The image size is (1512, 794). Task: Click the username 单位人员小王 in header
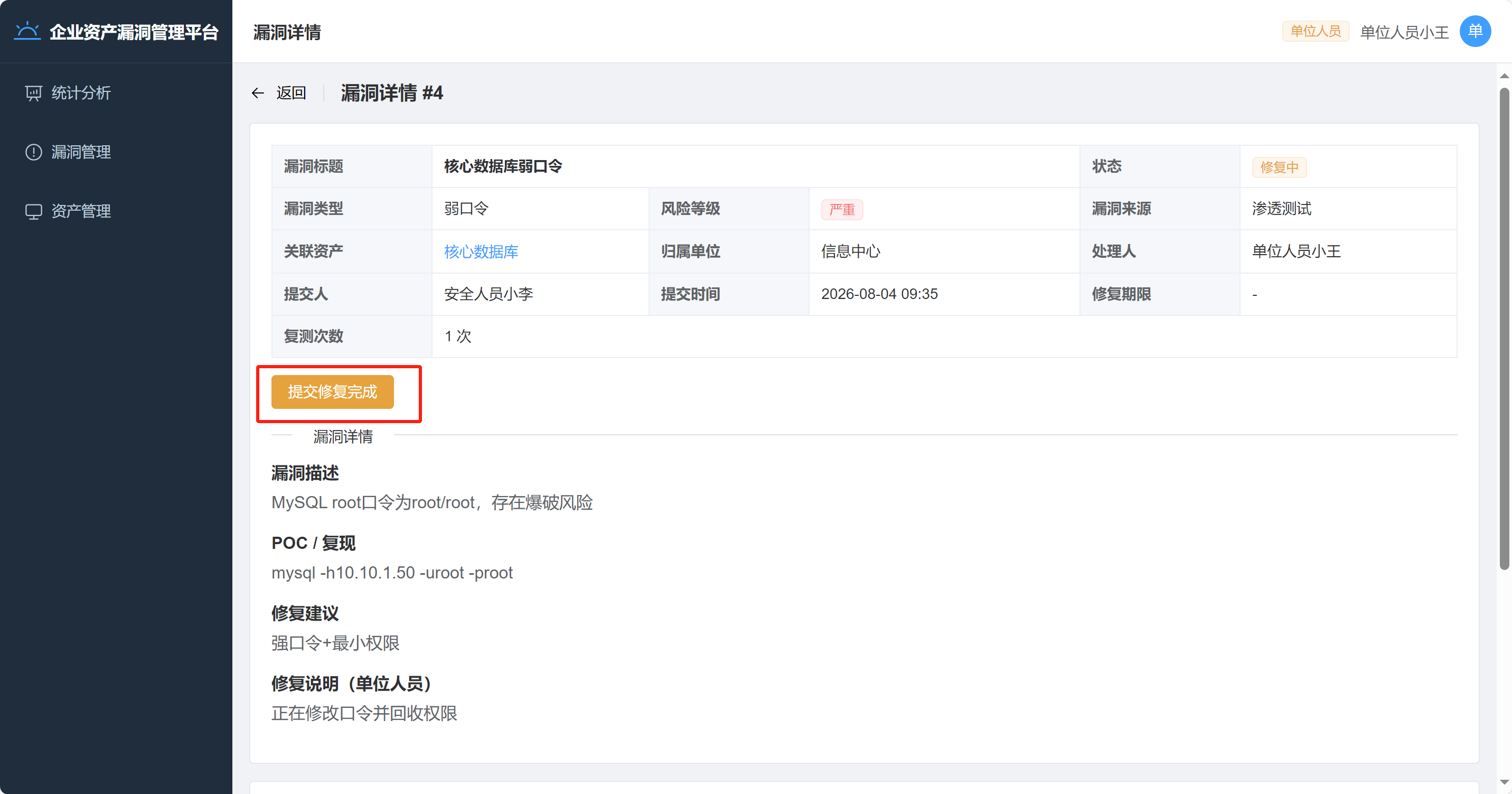pos(1404,32)
